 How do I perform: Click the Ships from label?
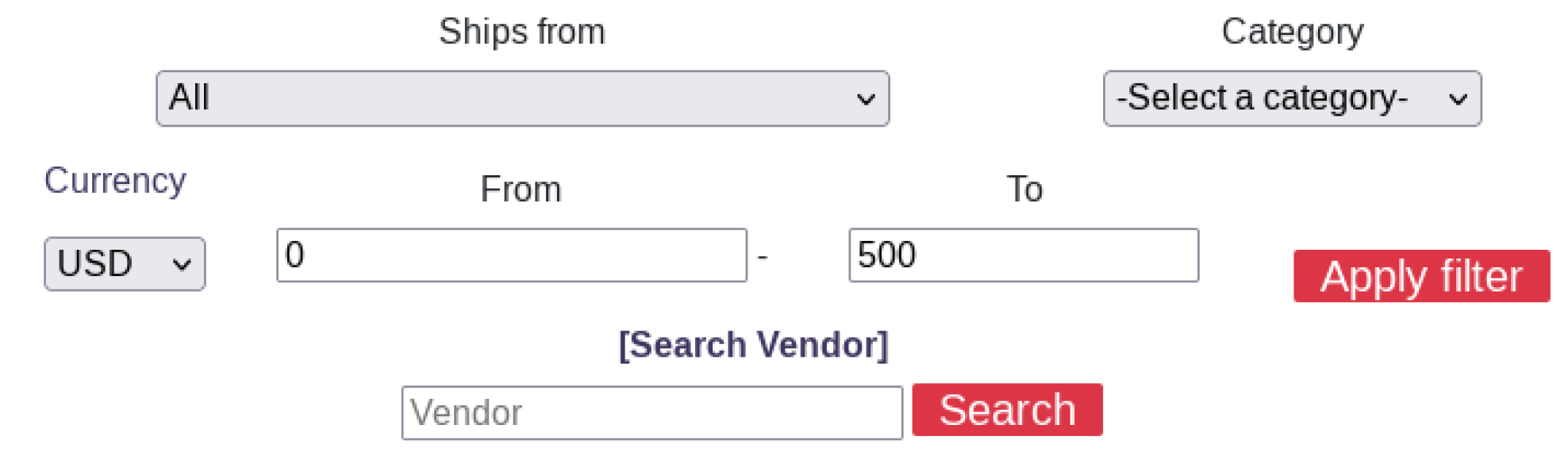(522, 32)
